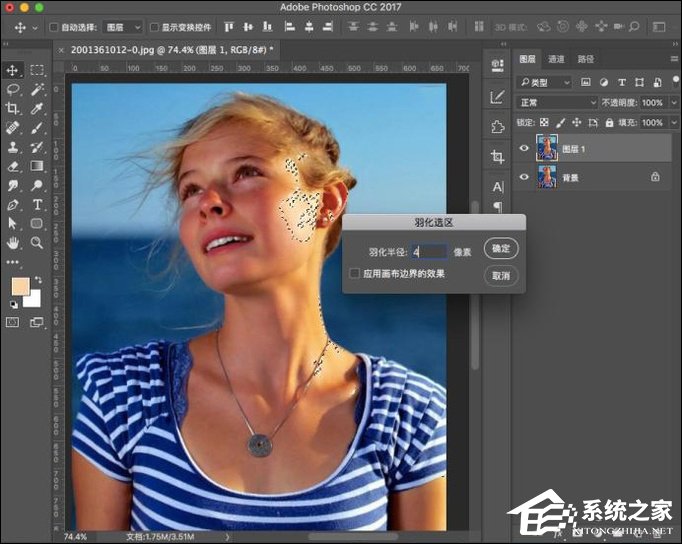Open the 正常 blend mode dropdown

(557, 103)
